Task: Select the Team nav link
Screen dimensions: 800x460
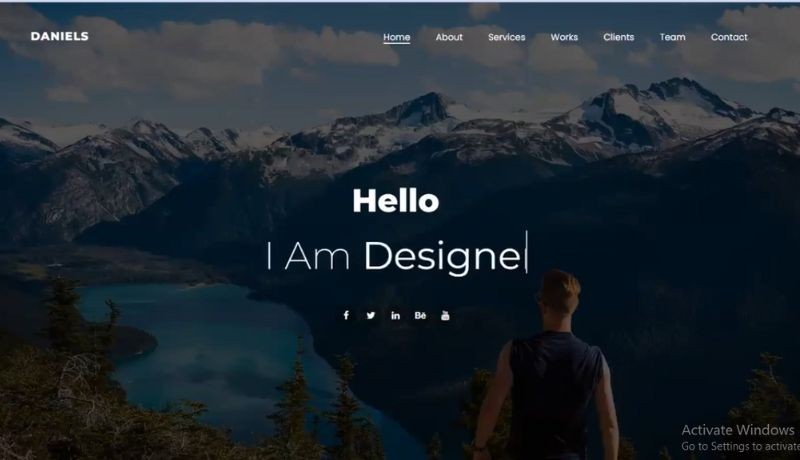Action: (672, 37)
